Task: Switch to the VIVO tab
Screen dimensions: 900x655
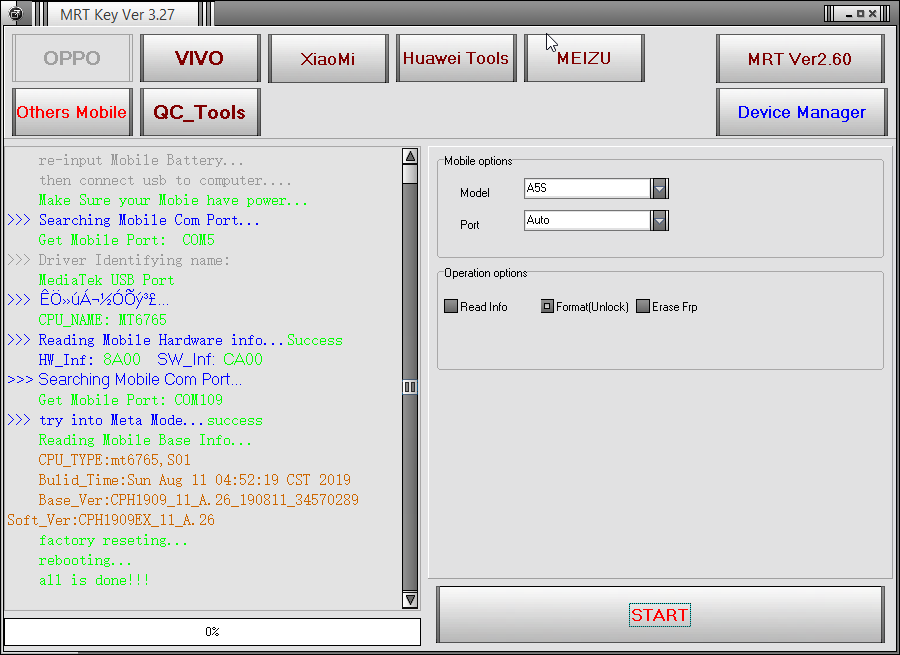Action: pos(200,58)
